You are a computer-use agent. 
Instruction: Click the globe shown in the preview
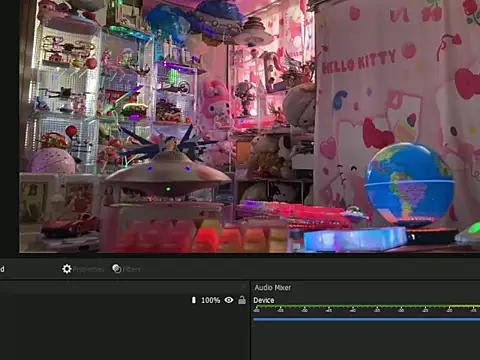tap(409, 182)
